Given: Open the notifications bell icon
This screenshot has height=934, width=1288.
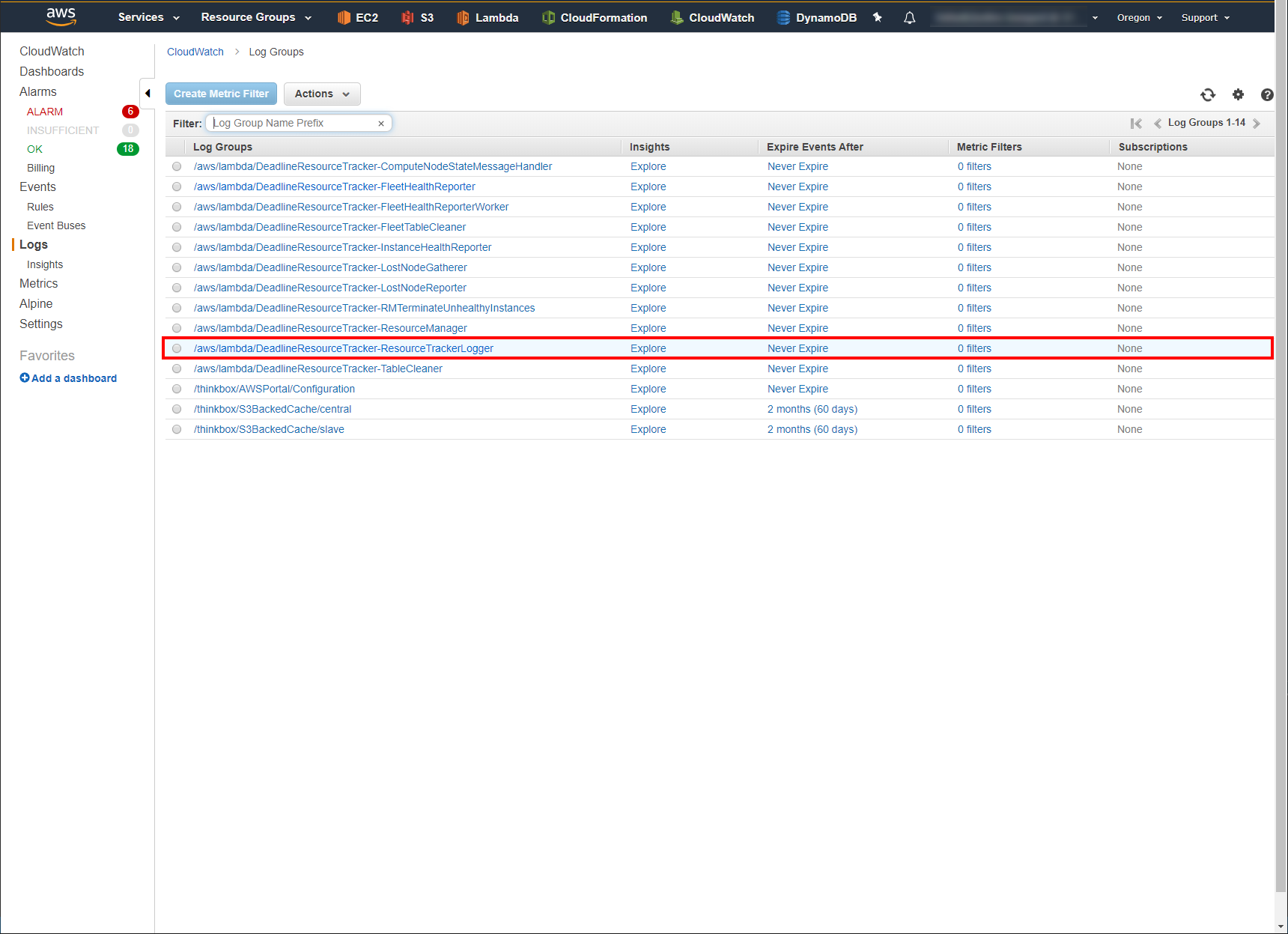Looking at the screenshot, I should tap(909, 17).
